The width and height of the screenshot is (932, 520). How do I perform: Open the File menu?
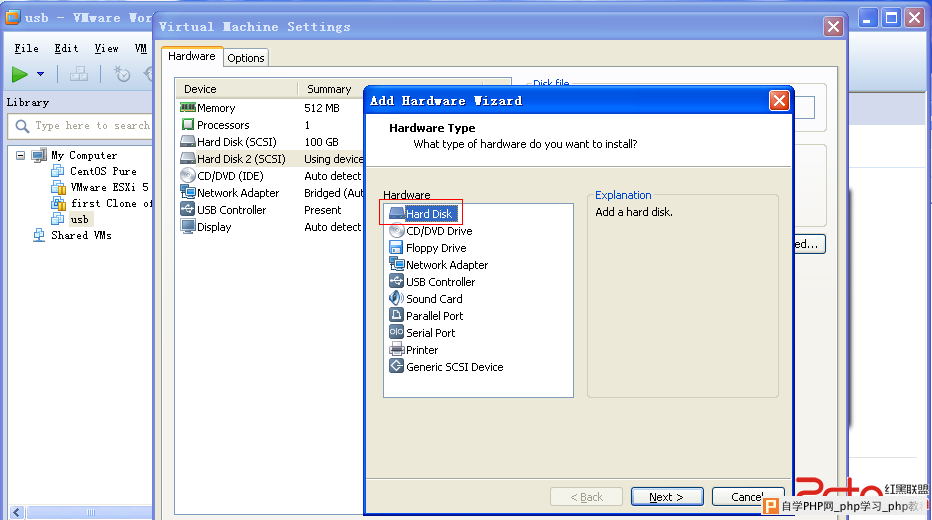click(x=27, y=49)
